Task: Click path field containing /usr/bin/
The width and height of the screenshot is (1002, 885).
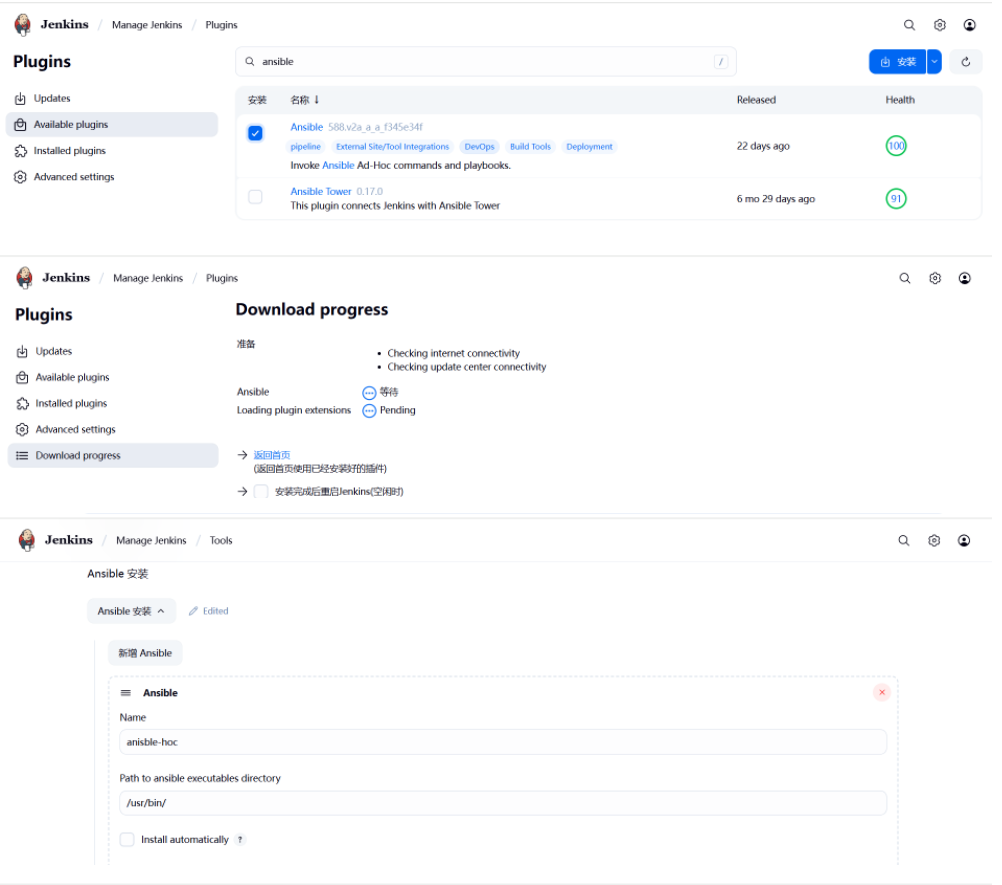Action: [503, 803]
